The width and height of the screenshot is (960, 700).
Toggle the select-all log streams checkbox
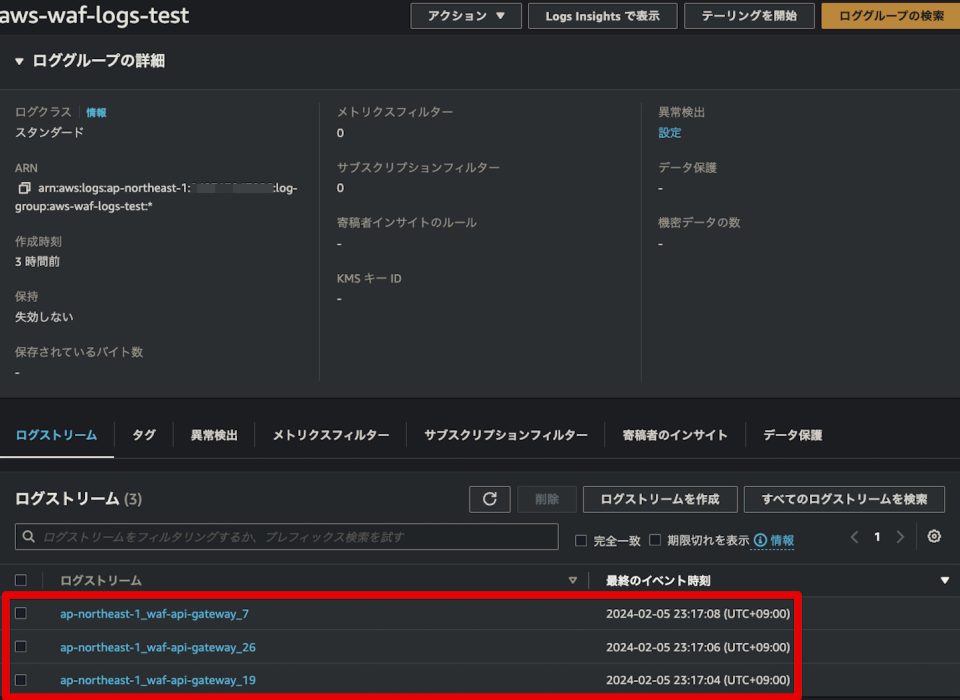pos(21,580)
